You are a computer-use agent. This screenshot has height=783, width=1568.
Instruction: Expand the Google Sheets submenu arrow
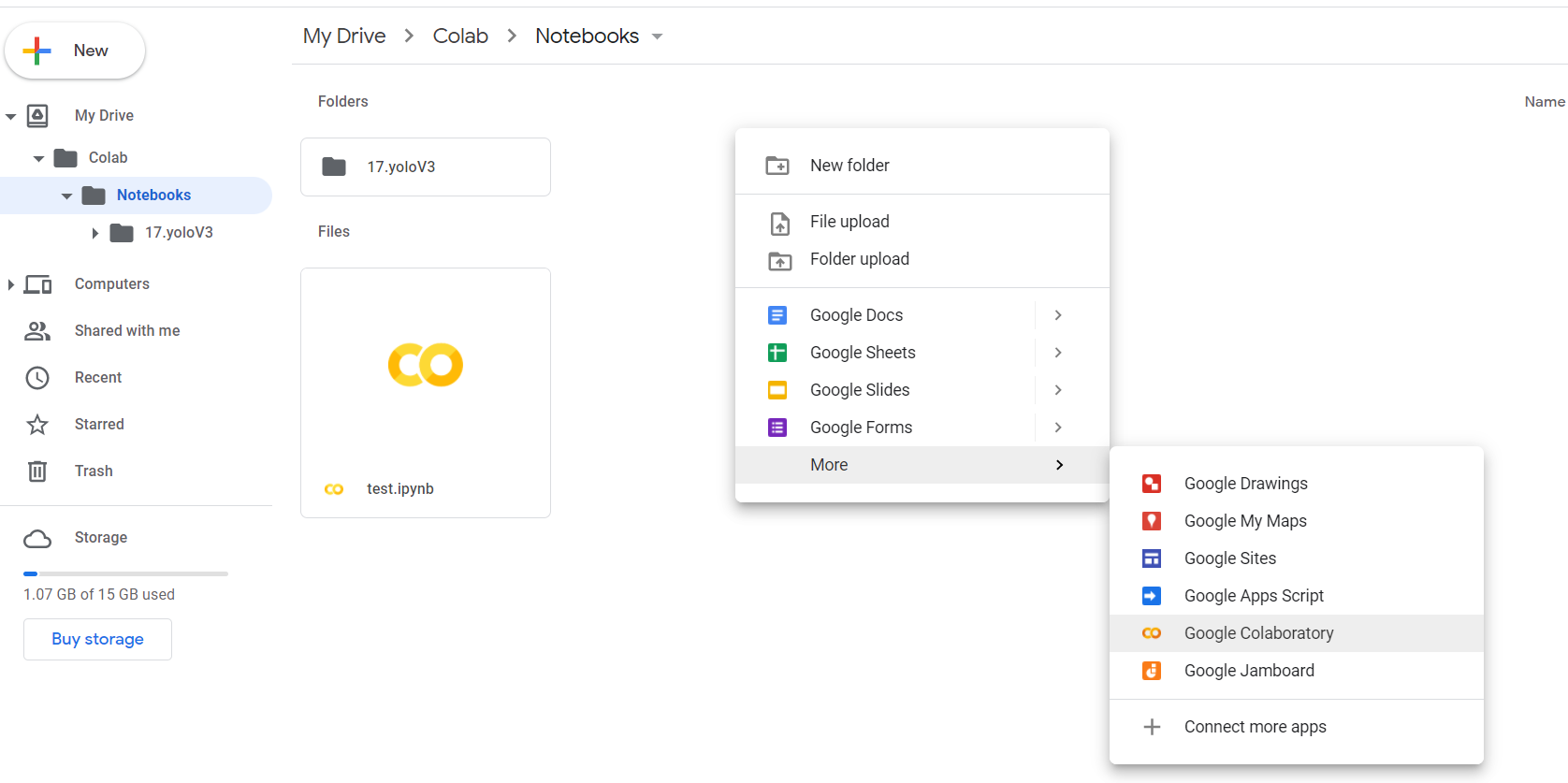pos(1058,353)
